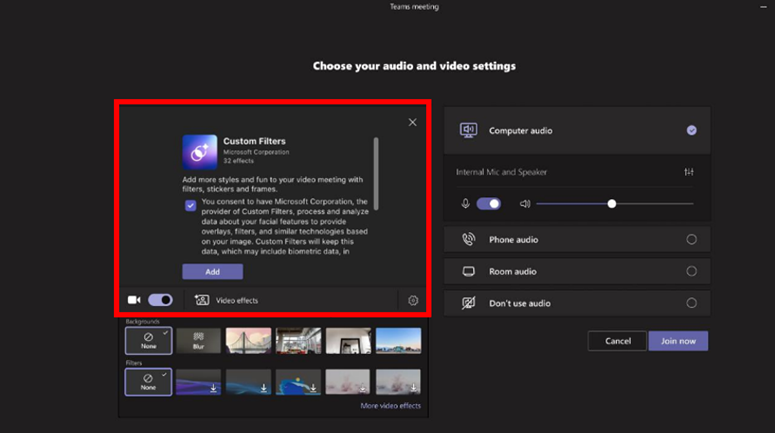Select Phone audio radio button
Image resolution: width=775 pixels, height=433 pixels.
691,239
